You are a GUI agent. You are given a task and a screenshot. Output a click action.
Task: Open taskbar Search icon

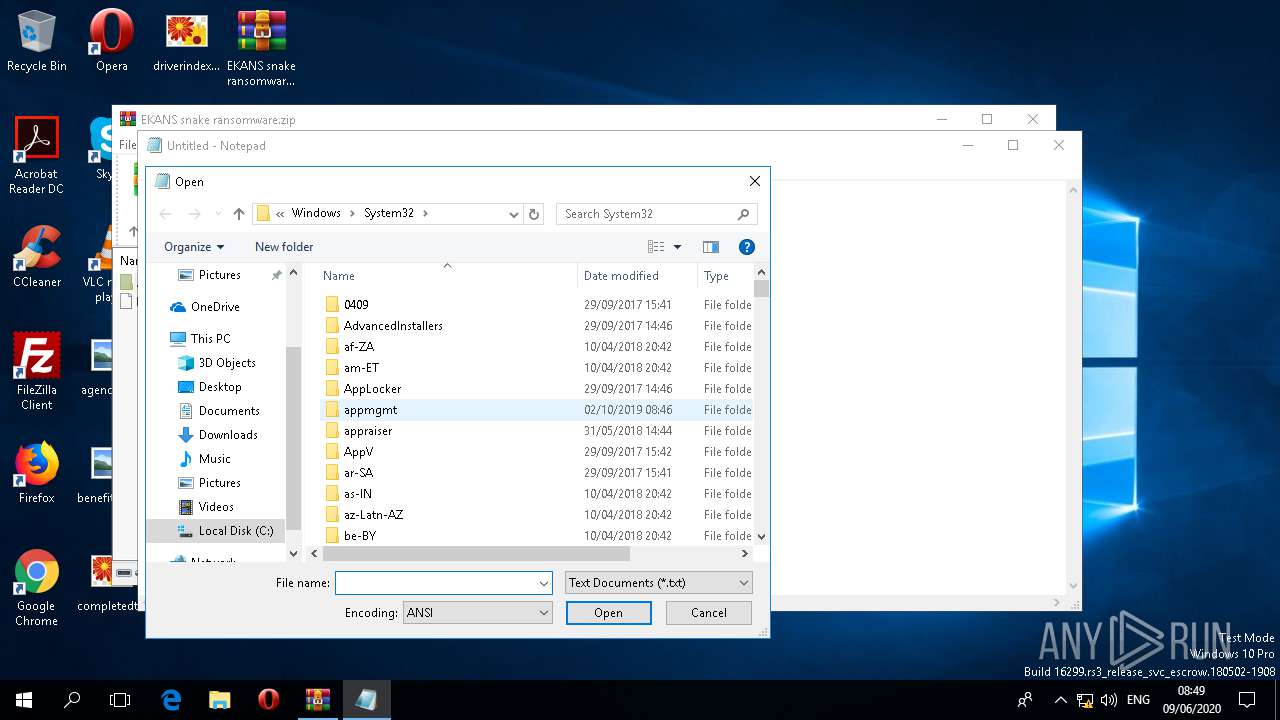(x=72, y=700)
